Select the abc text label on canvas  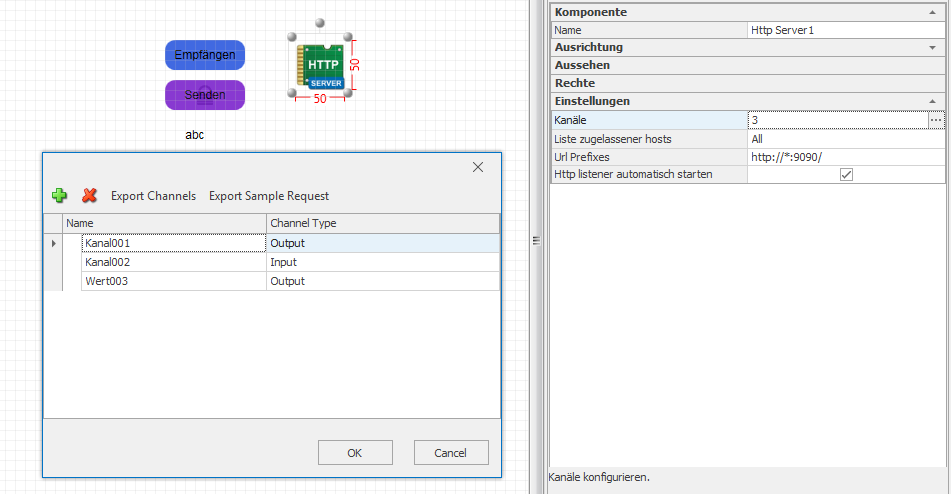click(x=195, y=135)
